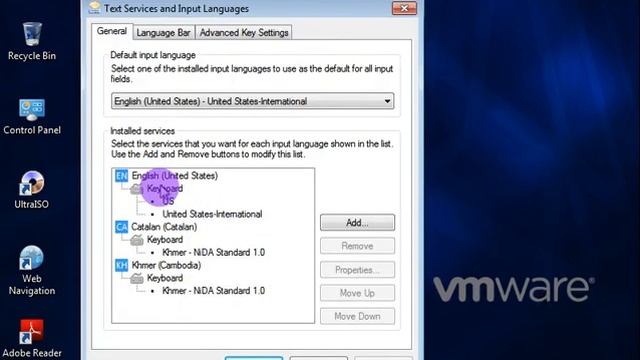
Task: Select the Keyboard node under English
Action: point(165,189)
